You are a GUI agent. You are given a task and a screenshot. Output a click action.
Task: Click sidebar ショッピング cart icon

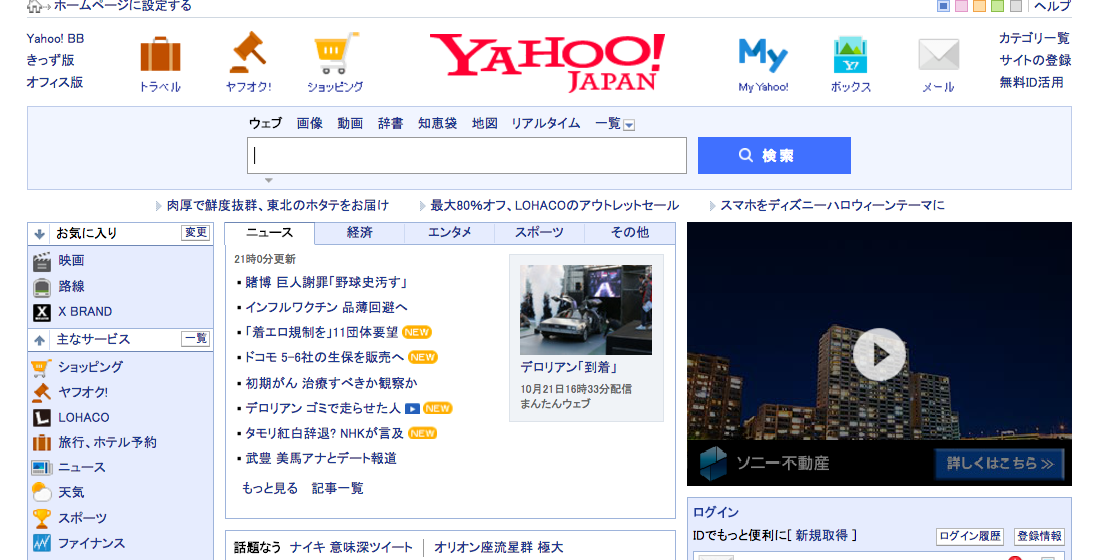point(42,367)
